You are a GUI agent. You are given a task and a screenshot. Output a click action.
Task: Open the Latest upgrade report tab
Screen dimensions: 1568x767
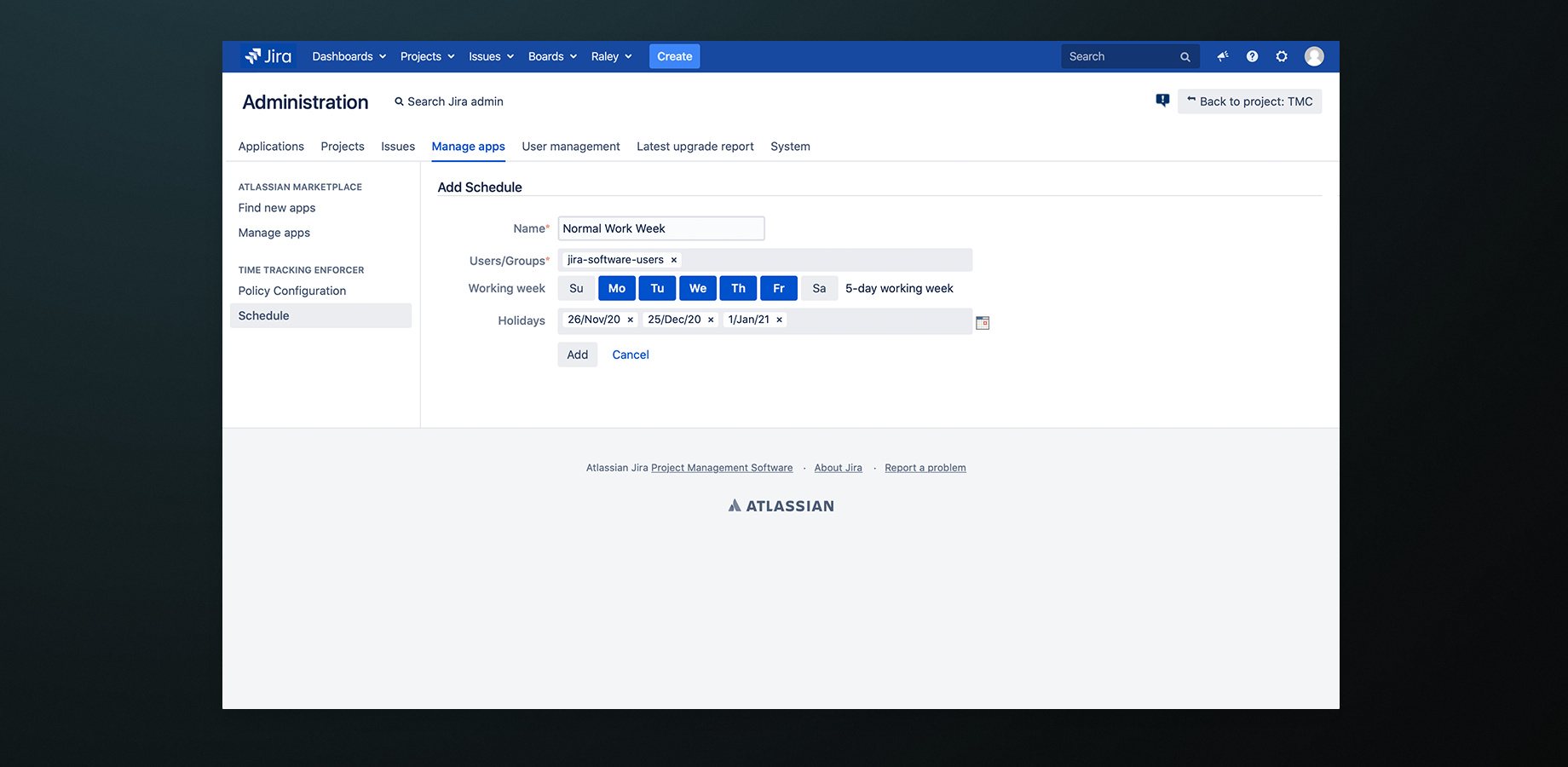(695, 147)
